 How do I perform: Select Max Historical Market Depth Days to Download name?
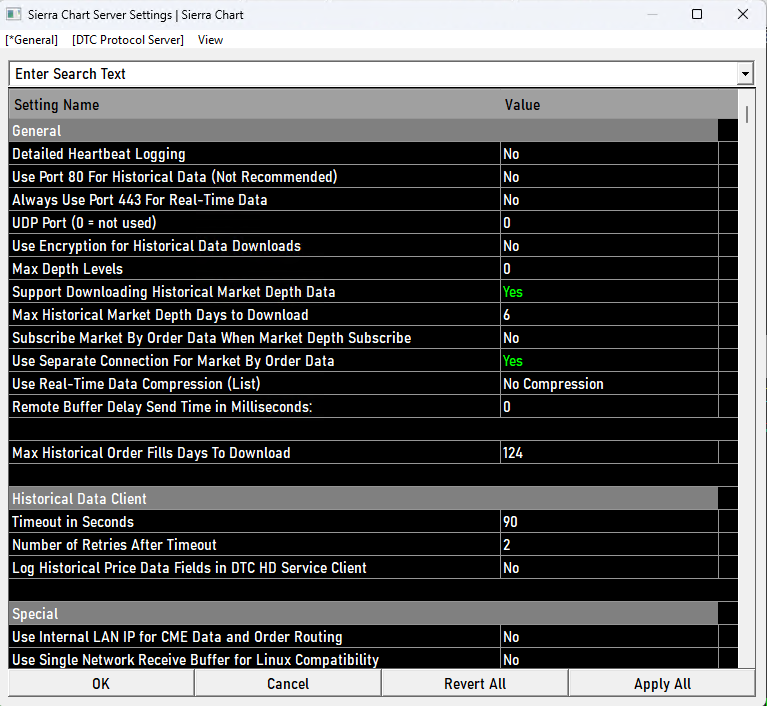(254, 315)
